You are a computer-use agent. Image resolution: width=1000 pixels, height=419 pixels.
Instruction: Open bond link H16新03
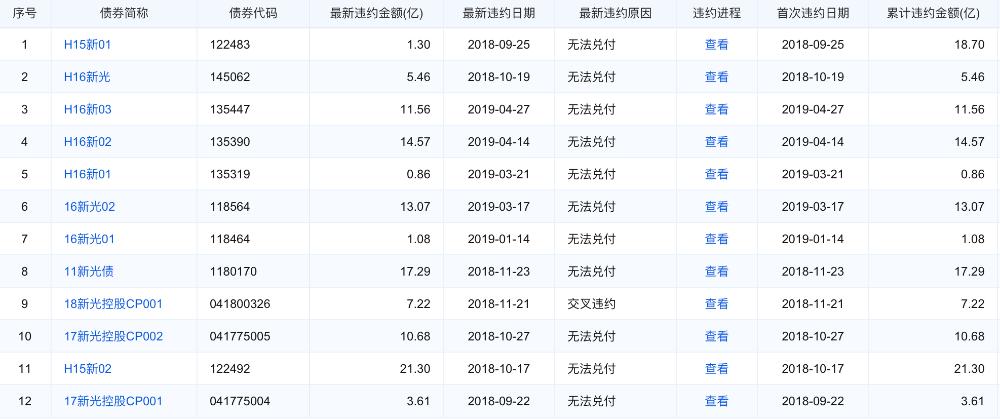(87, 110)
